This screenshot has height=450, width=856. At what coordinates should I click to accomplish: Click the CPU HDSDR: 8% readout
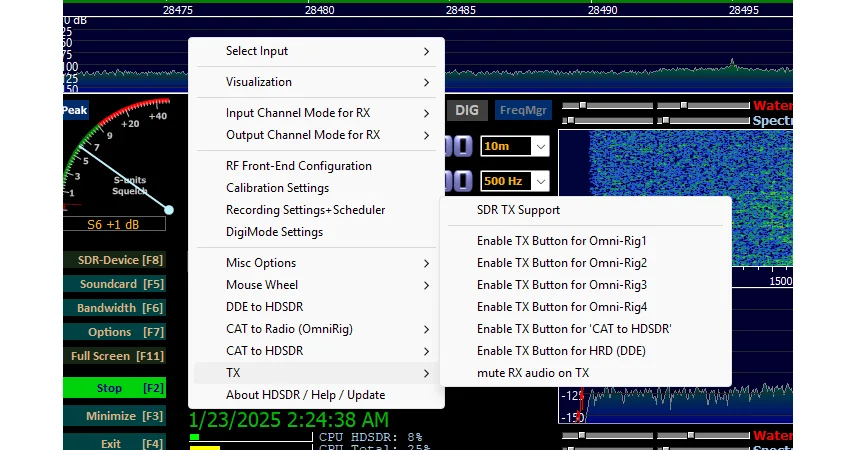[371, 437]
